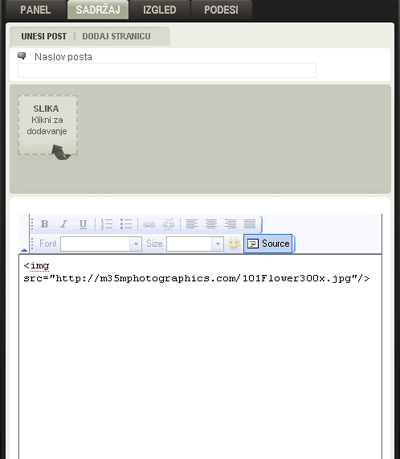The width and height of the screenshot is (400, 459).
Task: Click the image src URL line in the editor
Action: click(x=197, y=278)
